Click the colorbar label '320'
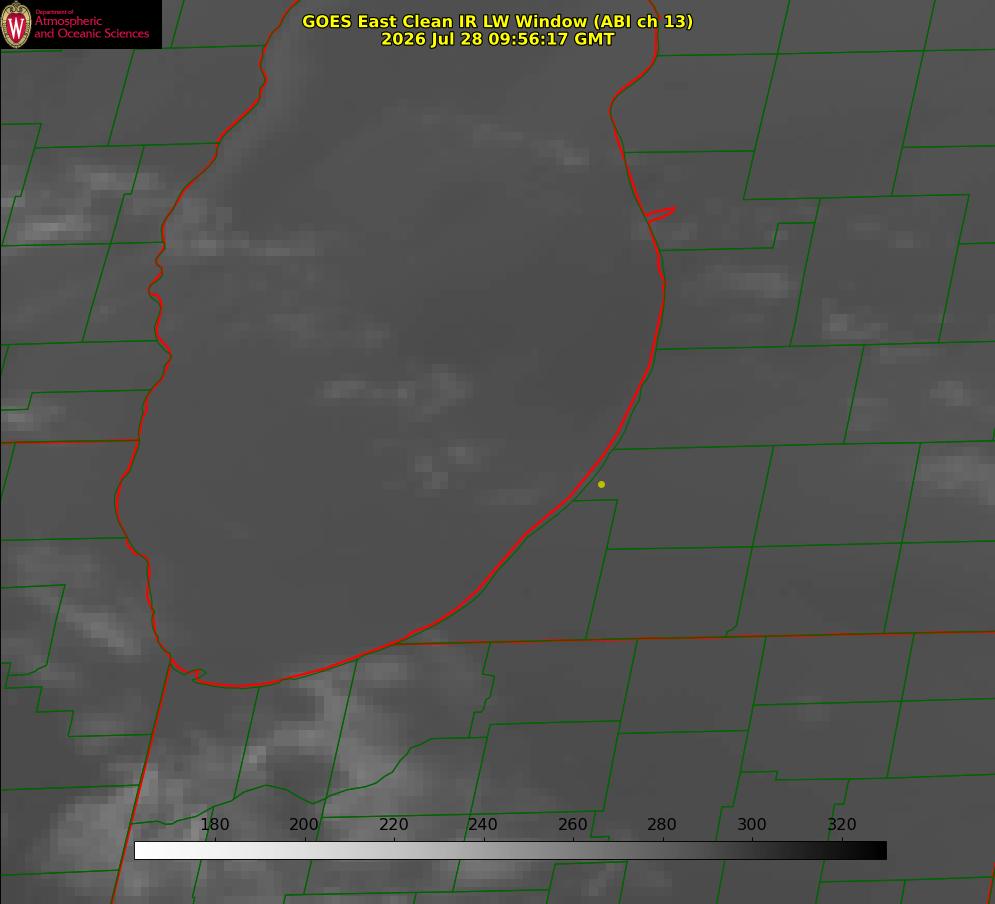 (x=842, y=824)
